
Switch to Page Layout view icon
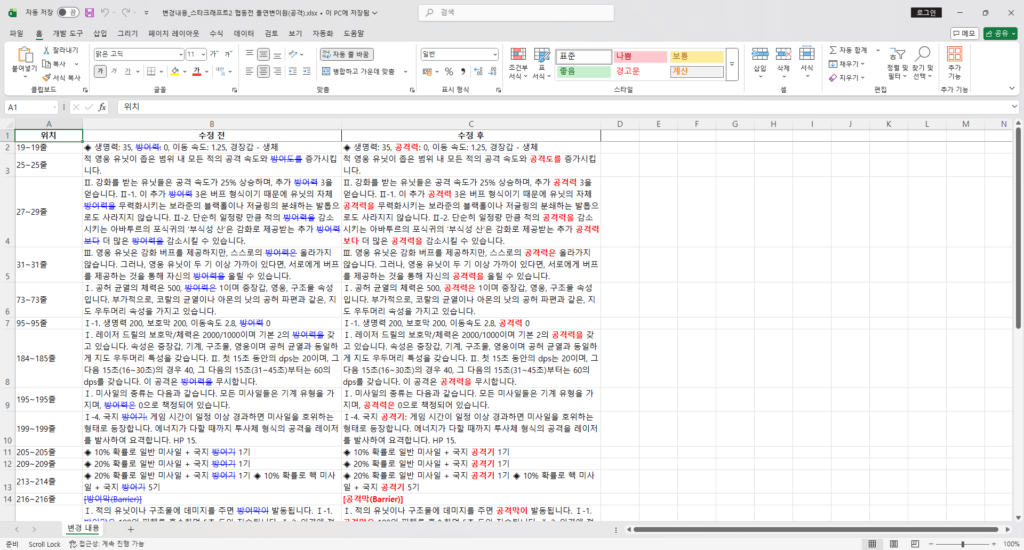click(893, 543)
